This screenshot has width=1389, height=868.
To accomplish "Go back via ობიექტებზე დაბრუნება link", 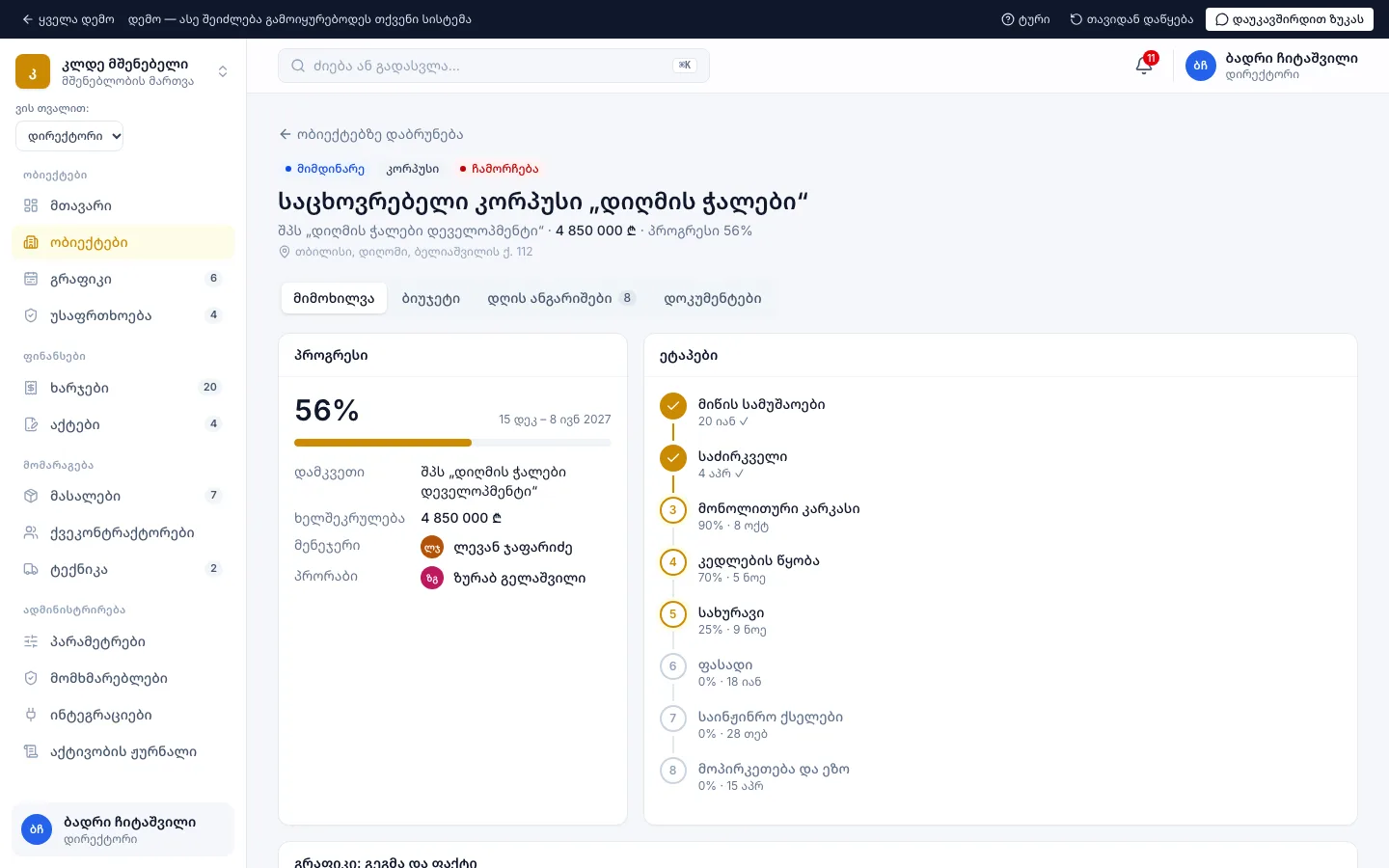I will pos(371,134).
